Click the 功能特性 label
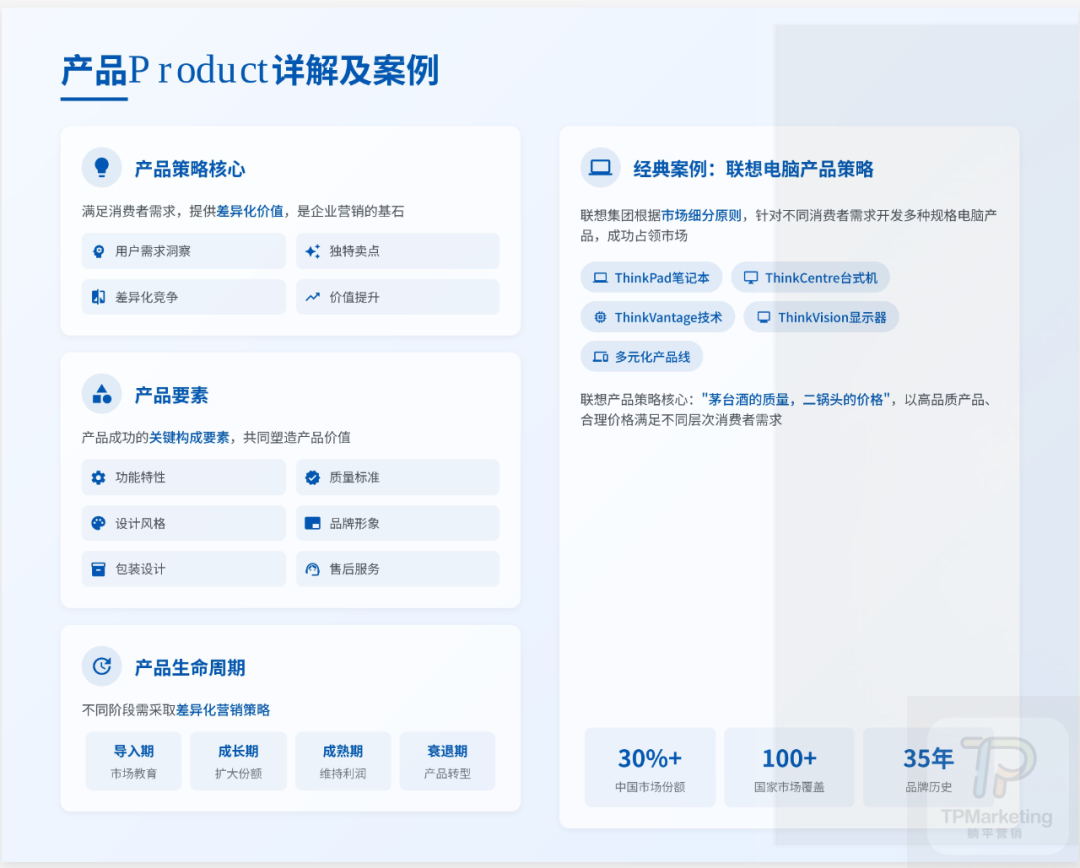Image resolution: width=1080 pixels, height=868 pixels. click(x=141, y=477)
